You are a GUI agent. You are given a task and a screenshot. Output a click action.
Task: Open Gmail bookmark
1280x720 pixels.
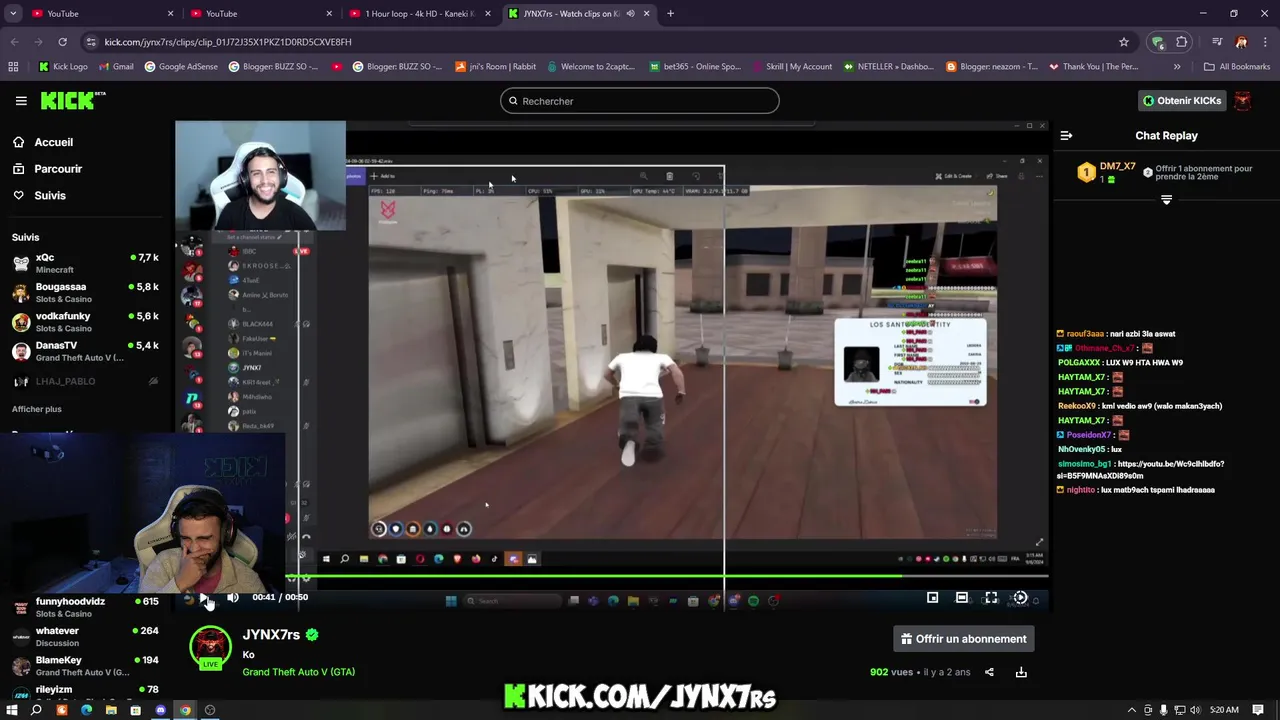click(x=115, y=67)
